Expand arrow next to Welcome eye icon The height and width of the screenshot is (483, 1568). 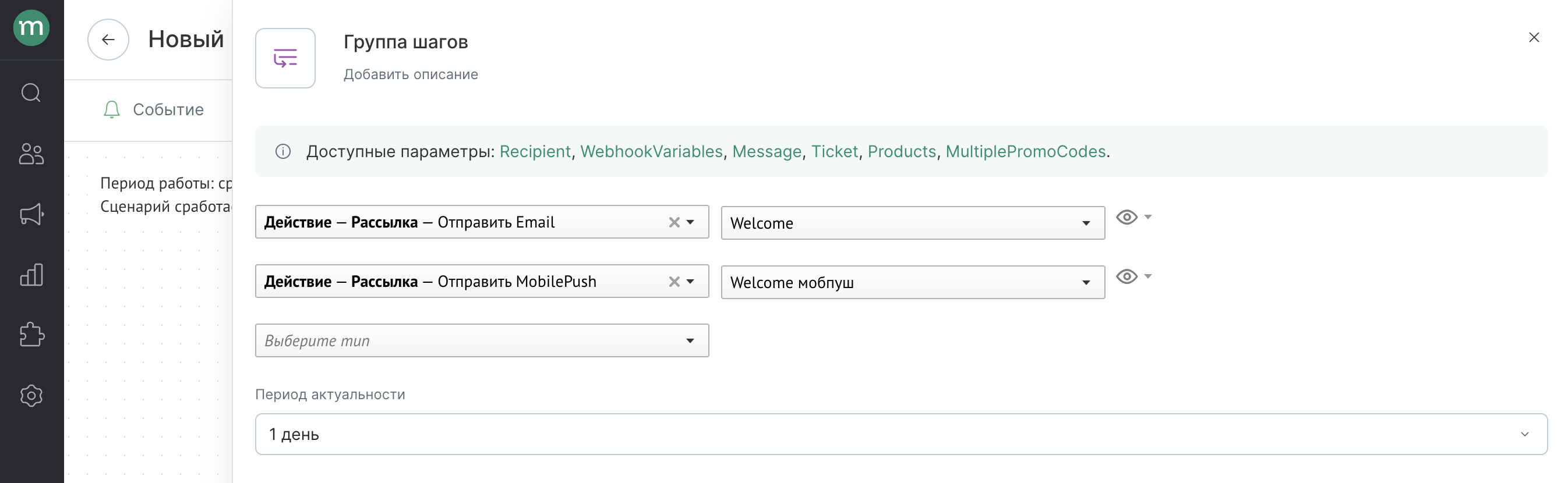click(x=1148, y=217)
